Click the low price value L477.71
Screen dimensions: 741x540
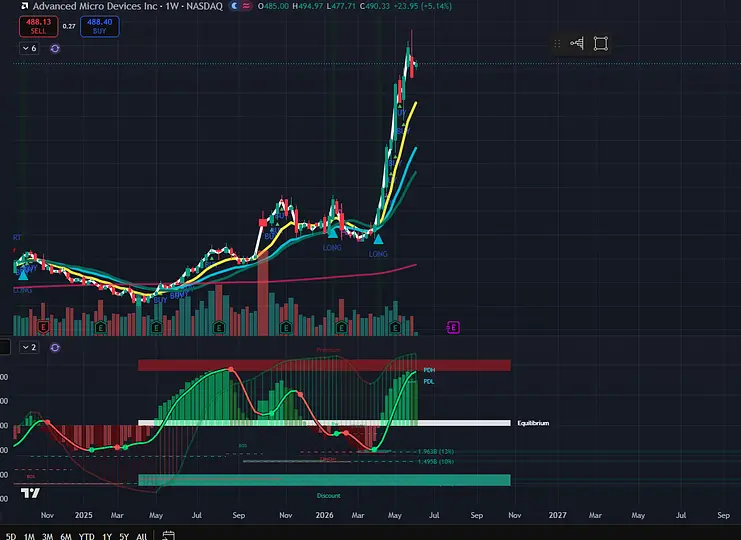(x=342, y=6)
